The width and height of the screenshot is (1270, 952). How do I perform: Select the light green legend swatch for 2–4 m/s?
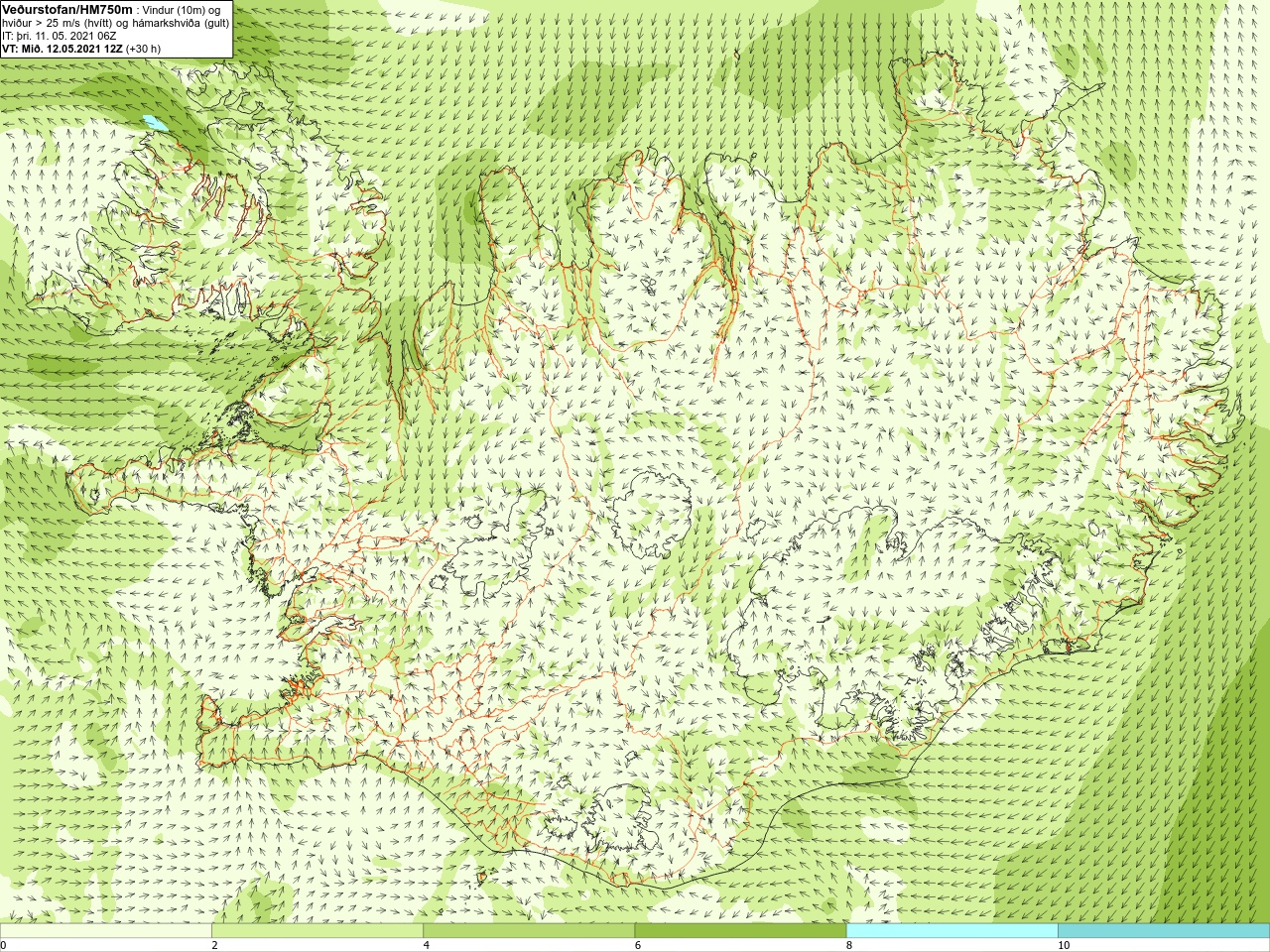(317, 931)
